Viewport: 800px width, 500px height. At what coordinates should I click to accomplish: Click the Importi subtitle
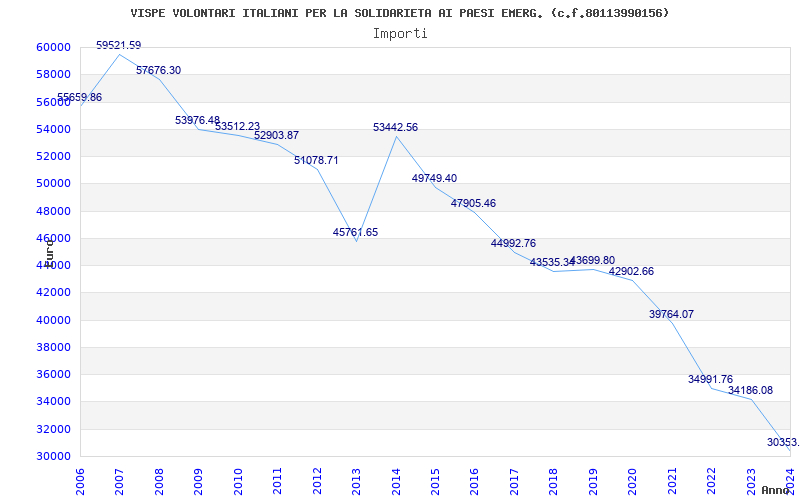coord(400,34)
